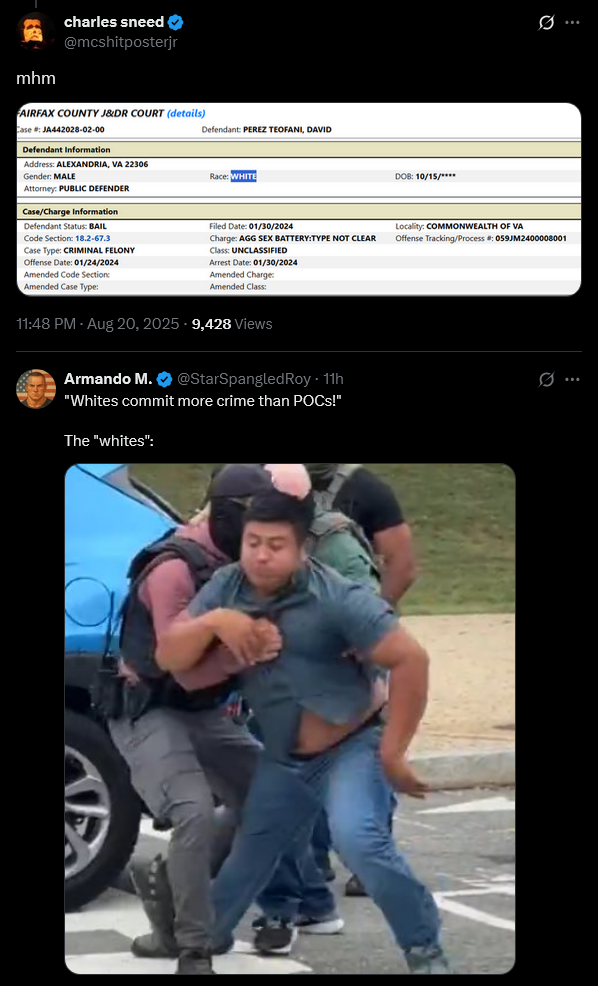Click Armando M.'s verified badge
This screenshot has width=598, height=986.
[164, 379]
